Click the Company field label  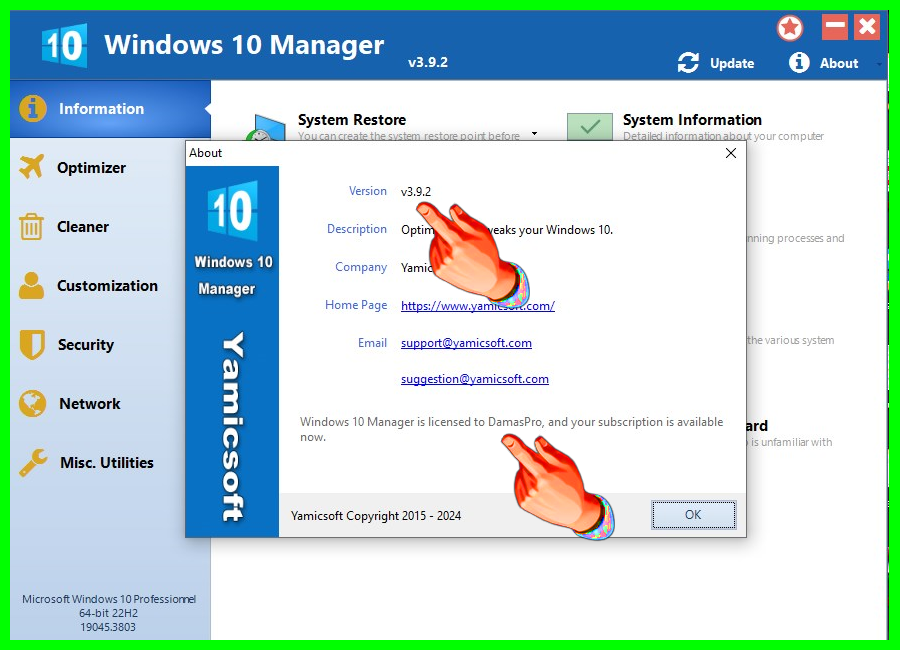(x=361, y=267)
